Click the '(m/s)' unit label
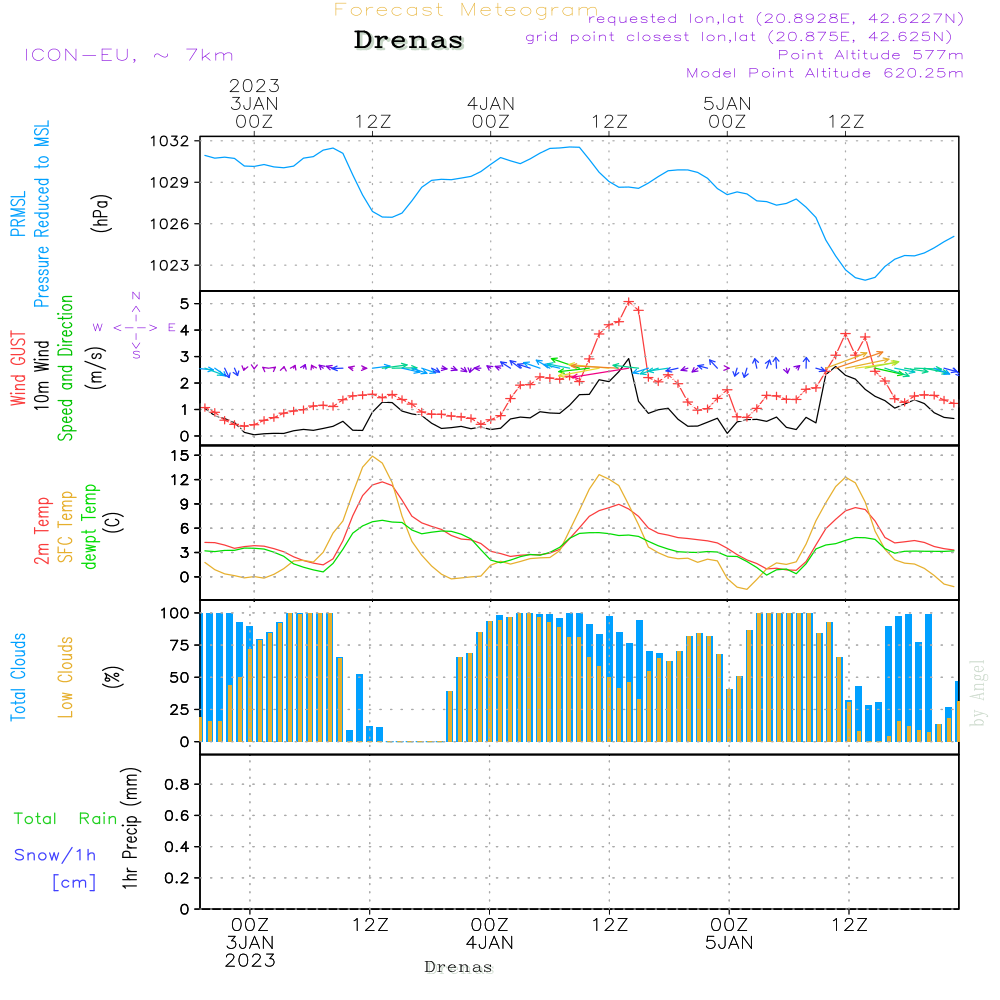1000x1000 pixels. 96,368
